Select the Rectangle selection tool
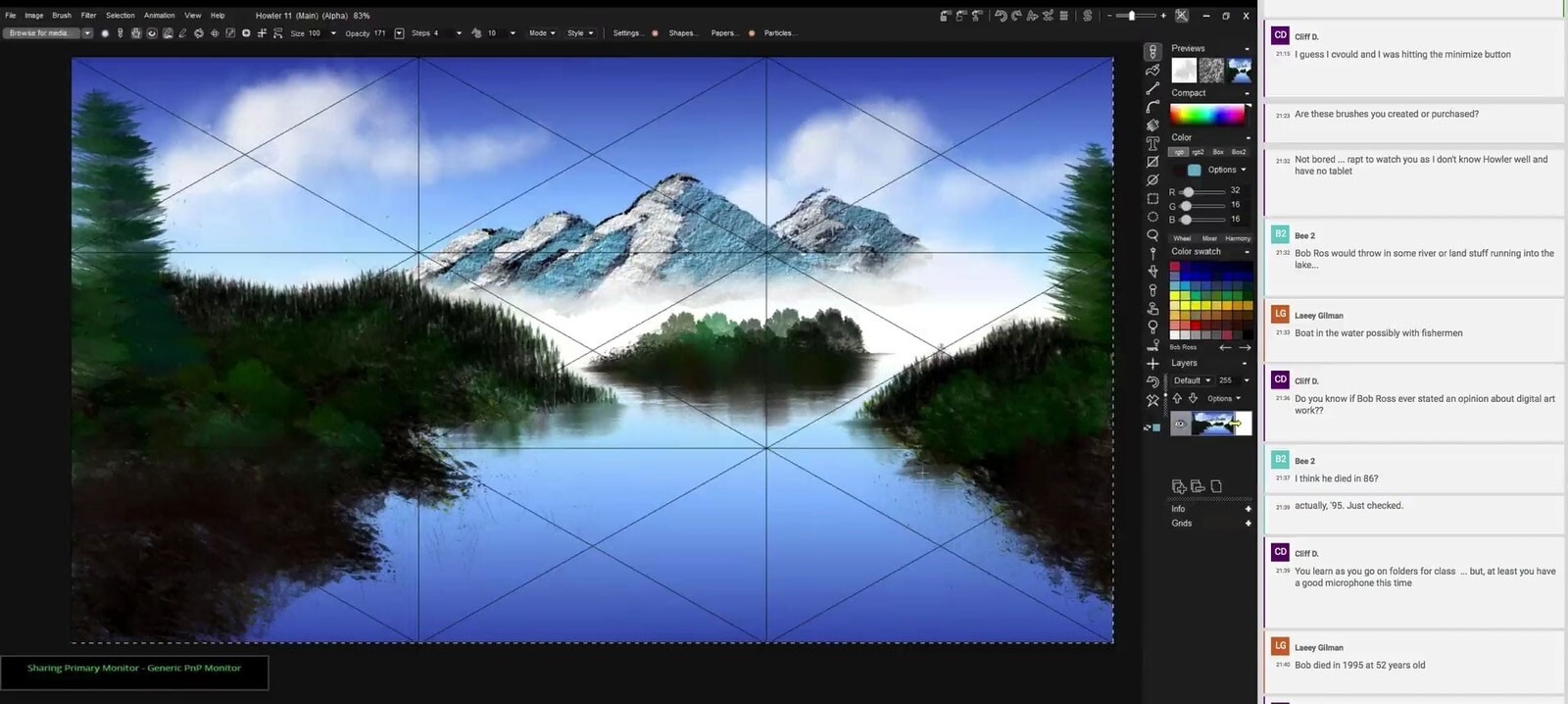Screen dimensions: 1568x704 tap(1152, 199)
